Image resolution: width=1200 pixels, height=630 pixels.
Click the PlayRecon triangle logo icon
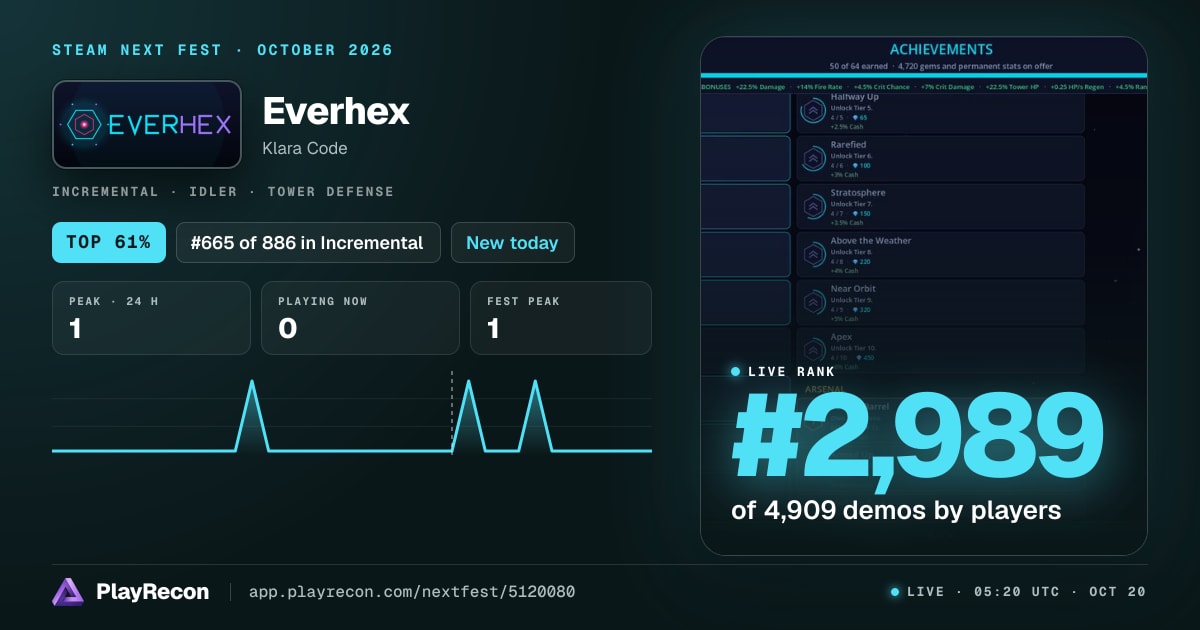click(67, 592)
